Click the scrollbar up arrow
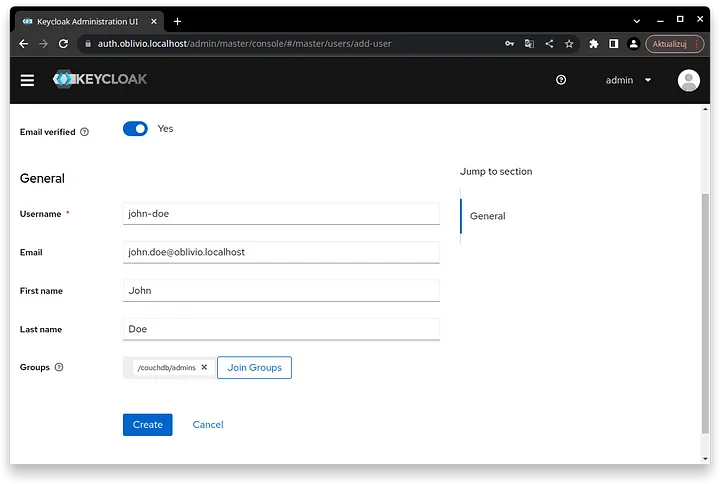Screen dimensions: 720x484 tap(705, 109)
